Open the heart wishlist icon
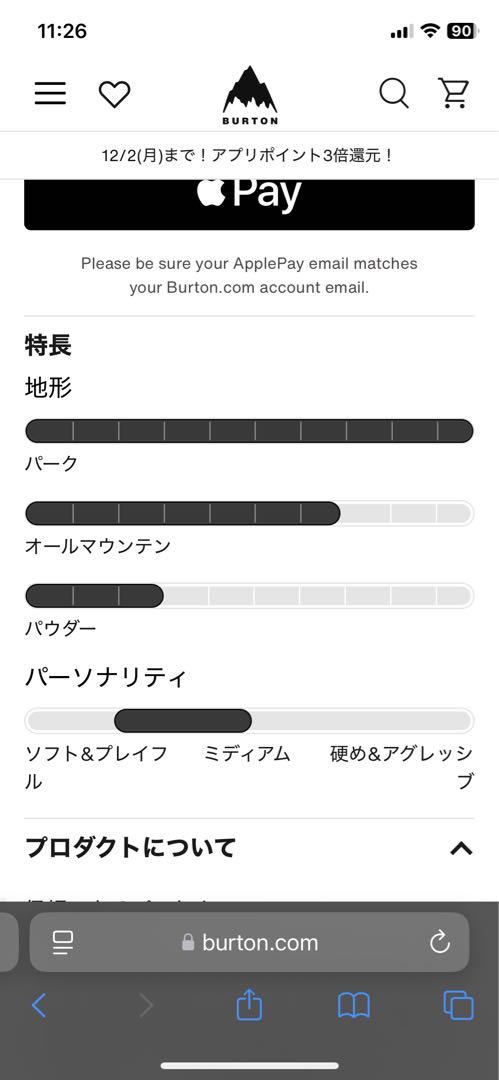 [x=114, y=94]
